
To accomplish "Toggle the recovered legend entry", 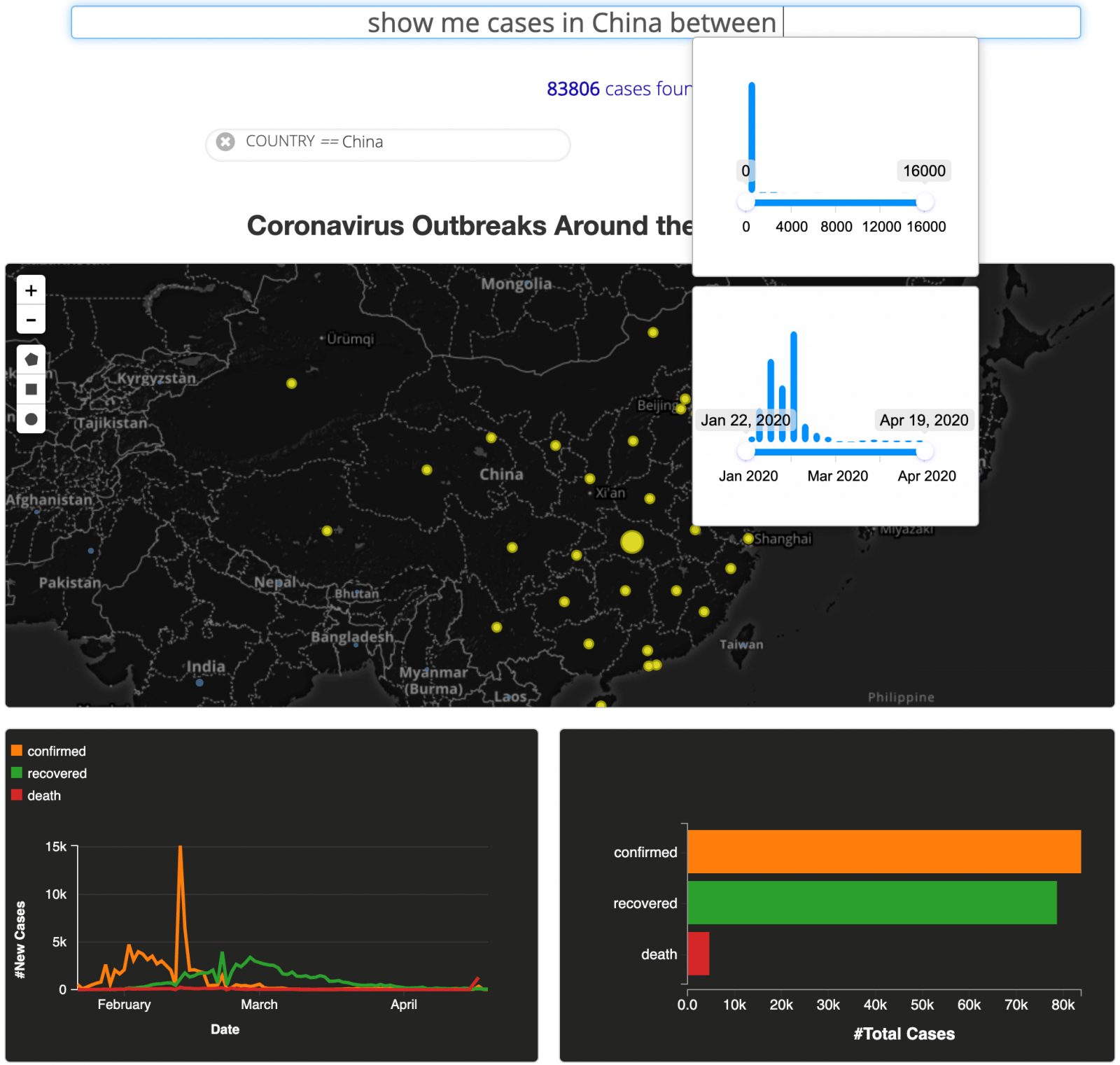I will tap(49, 773).
